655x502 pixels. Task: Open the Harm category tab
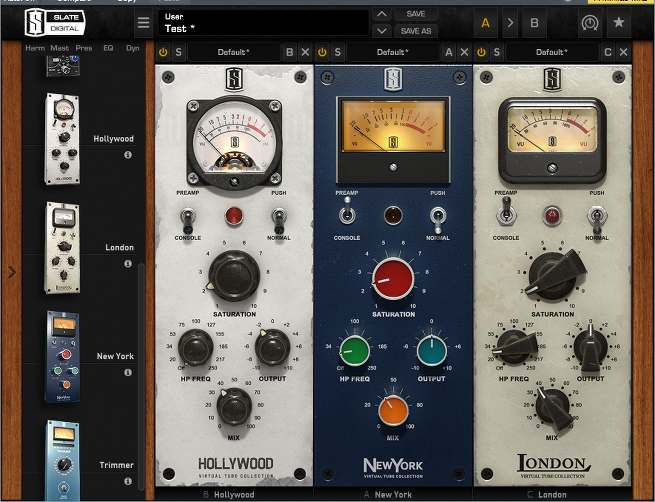tap(35, 48)
